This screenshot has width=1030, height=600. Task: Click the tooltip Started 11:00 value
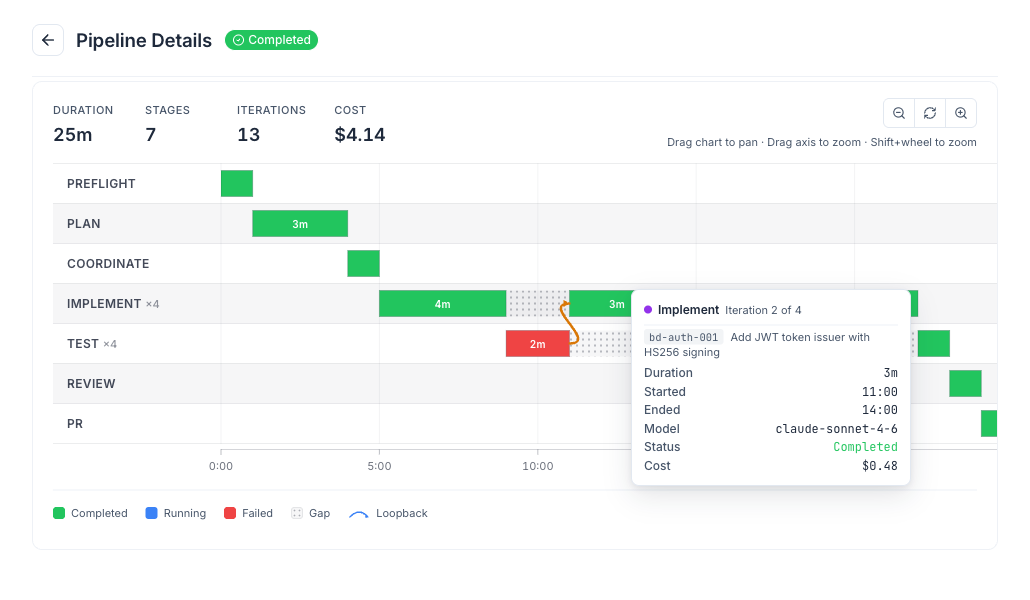(x=880, y=392)
